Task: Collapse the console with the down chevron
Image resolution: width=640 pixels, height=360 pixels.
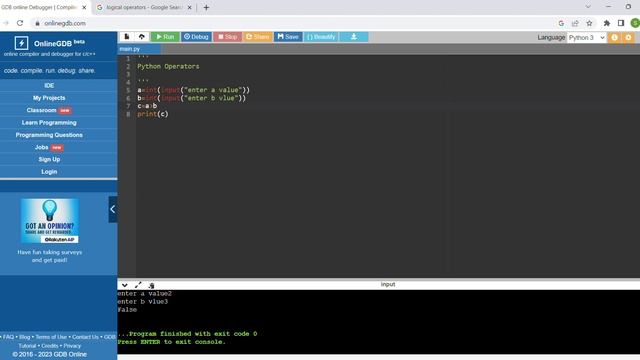Action: [x=124, y=285]
